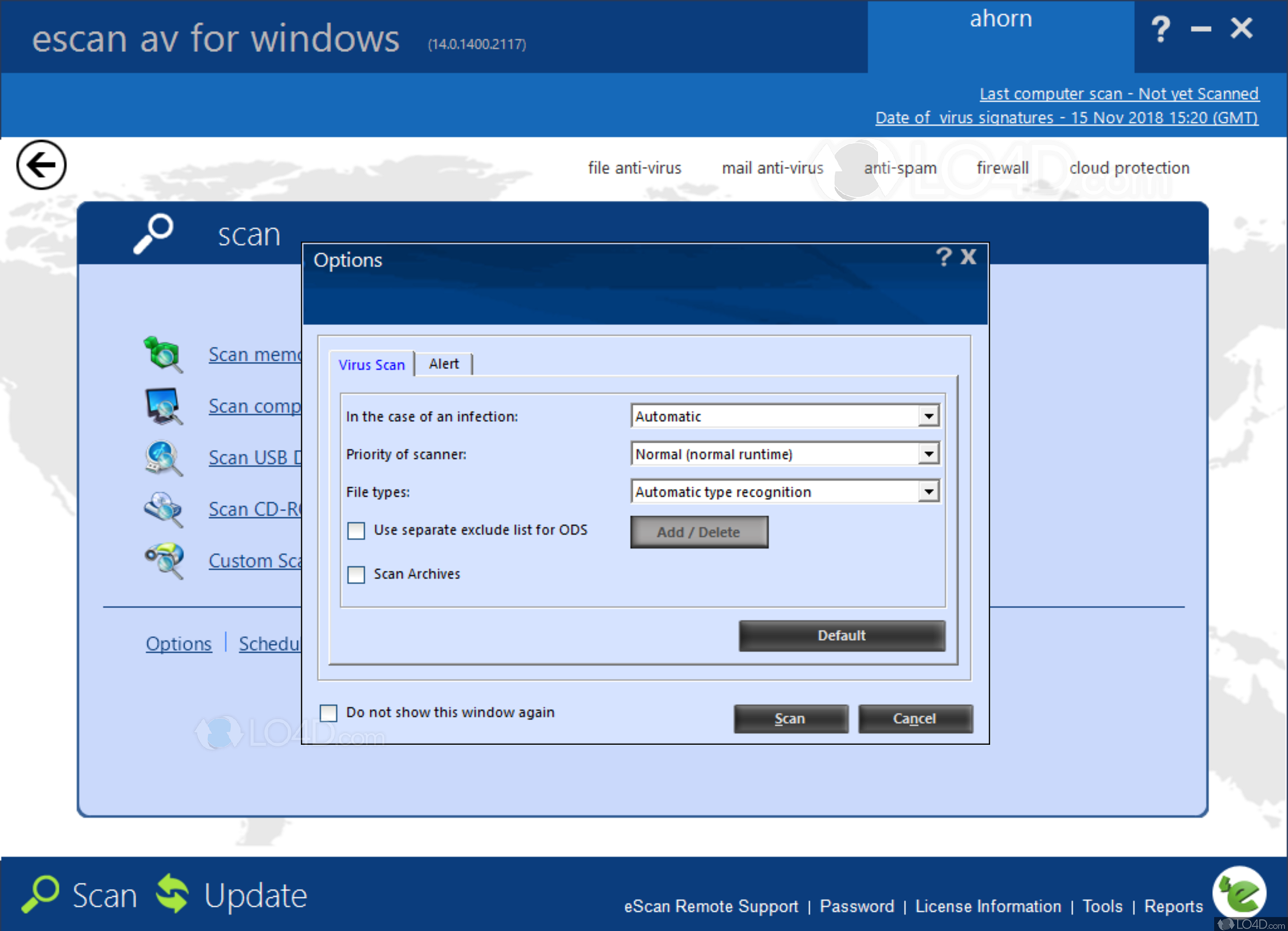This screenshot has width=1288, height=931.
Task: Enable separate exclude list for ODS
Action: point(356,530)
